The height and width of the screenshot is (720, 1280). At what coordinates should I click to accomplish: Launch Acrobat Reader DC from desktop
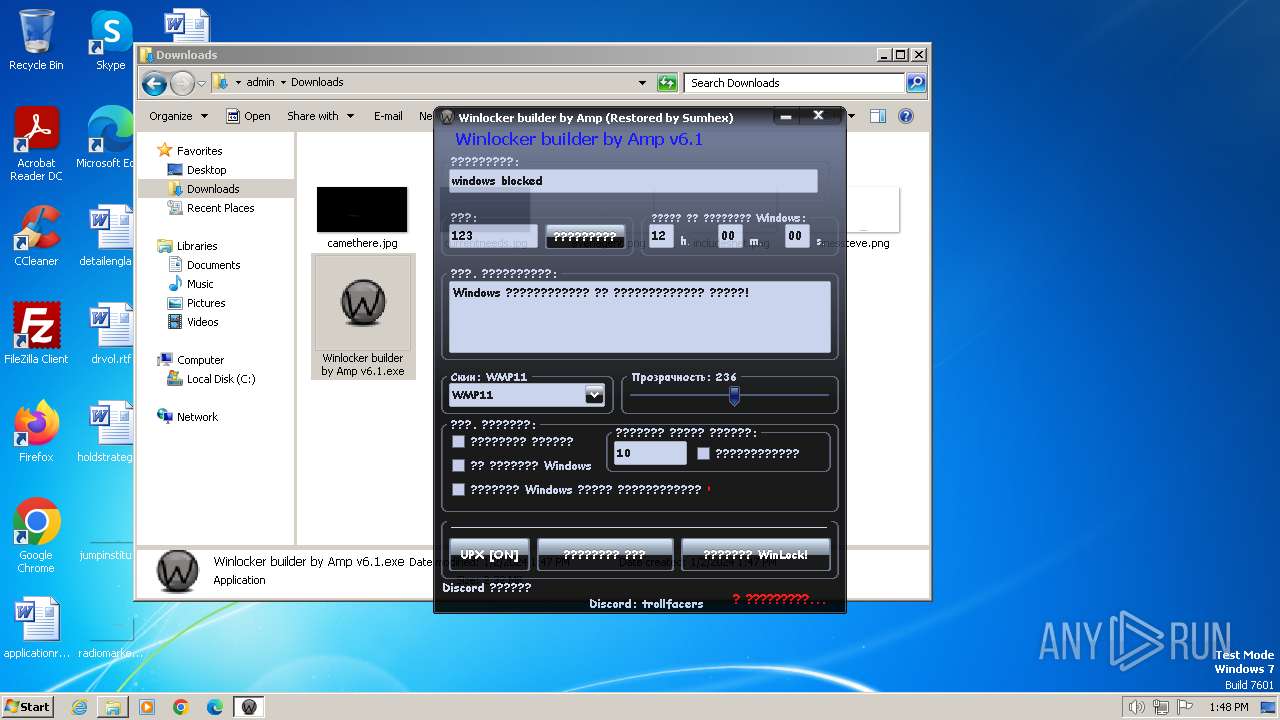pos(36,144)
